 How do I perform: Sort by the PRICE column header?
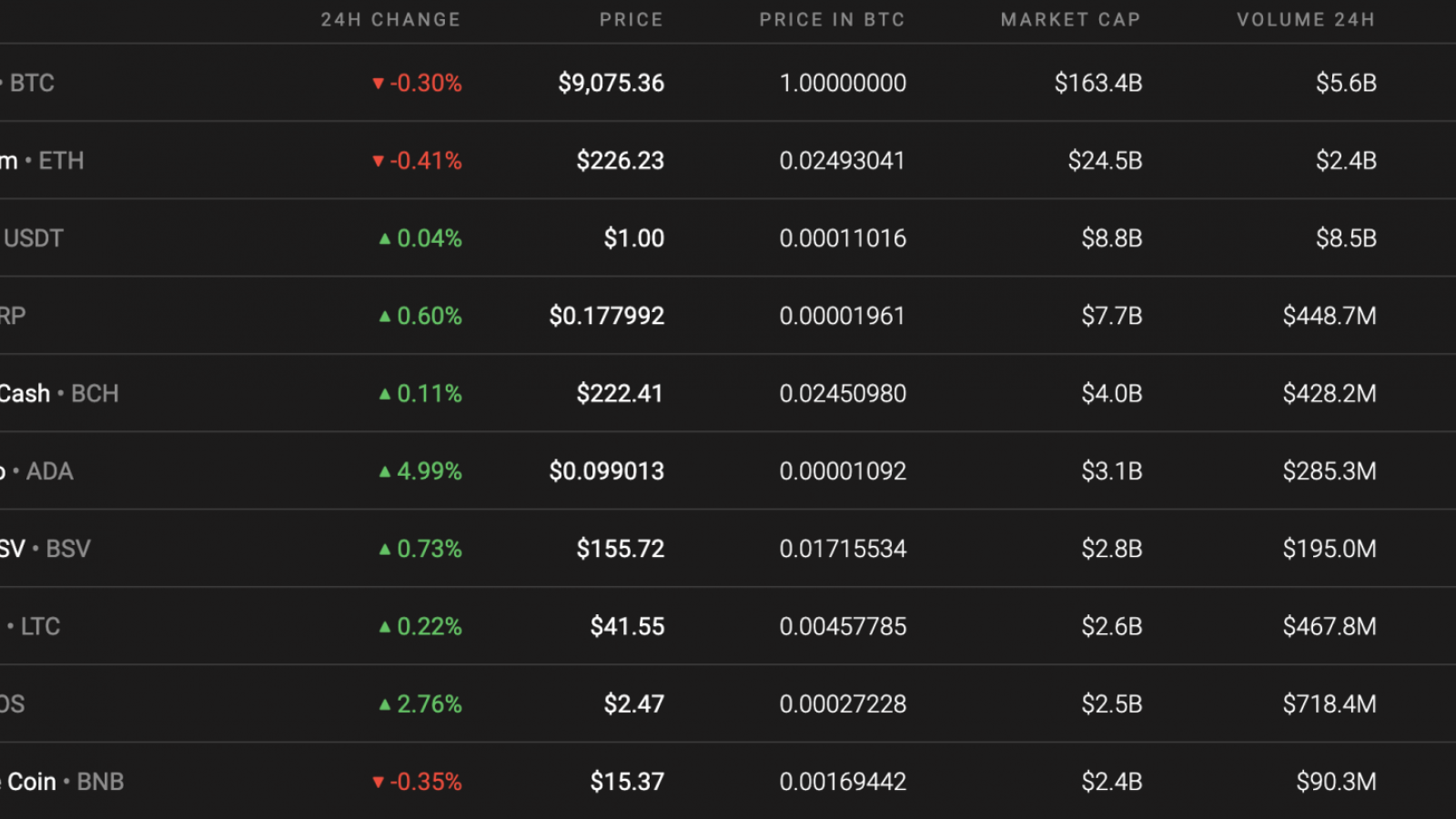tap(632, 20)
